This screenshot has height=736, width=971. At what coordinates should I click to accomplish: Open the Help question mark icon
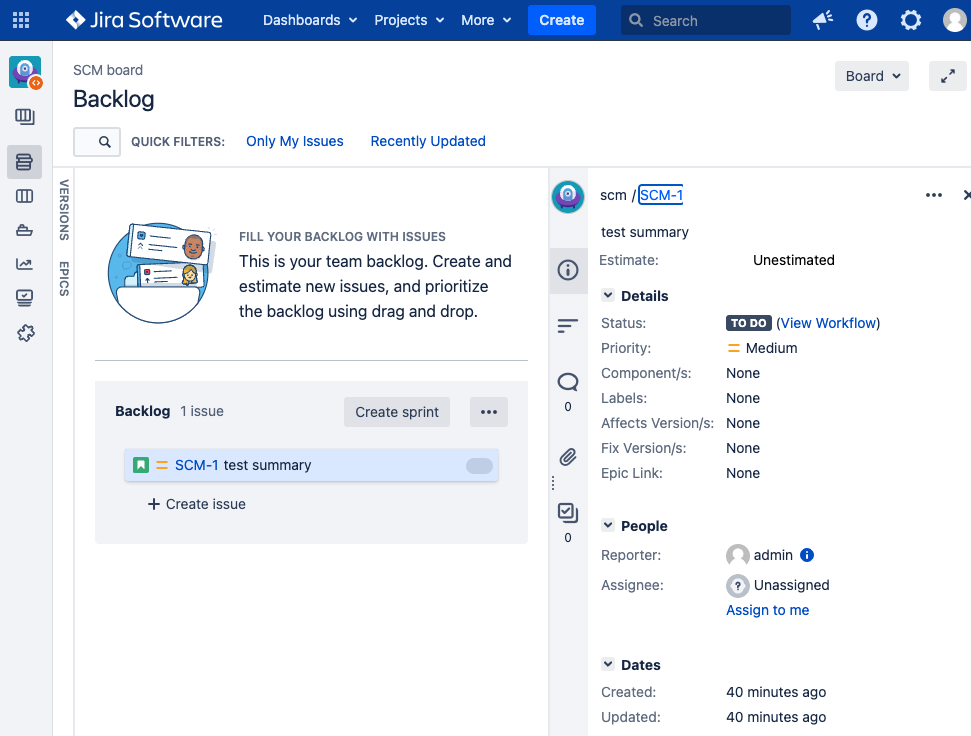click(x=867, y=20)
